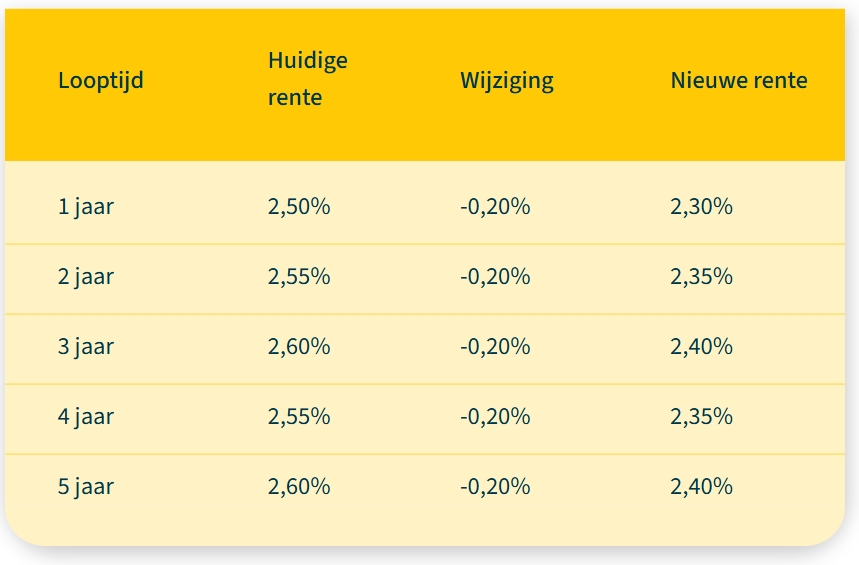Select huidige rente 2,55% for 2 jaar
The height and width of the screenshot is (565, 859).
pos(298,276)
